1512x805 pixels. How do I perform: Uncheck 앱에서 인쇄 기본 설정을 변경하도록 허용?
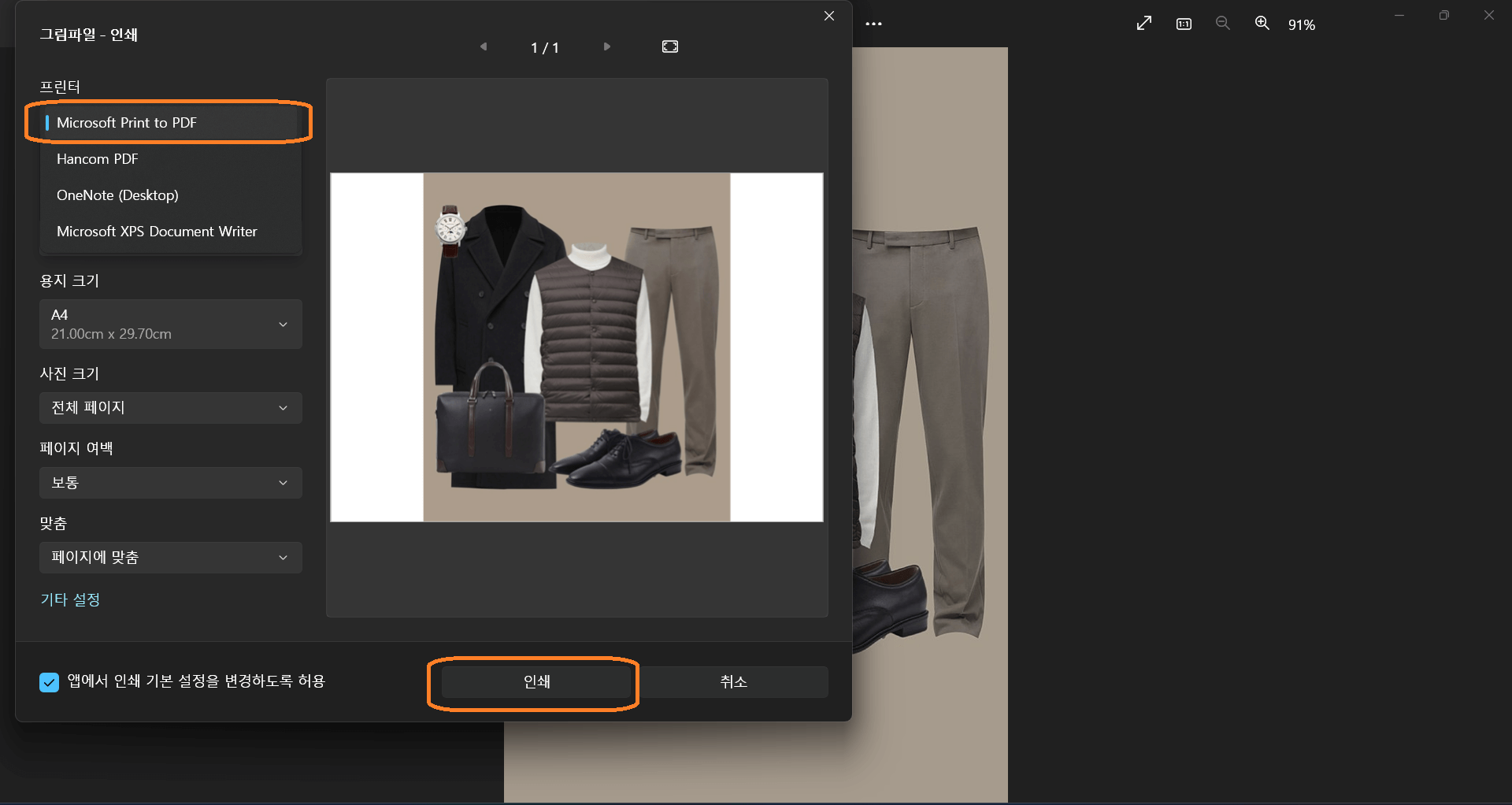click(x=49, y=682)
